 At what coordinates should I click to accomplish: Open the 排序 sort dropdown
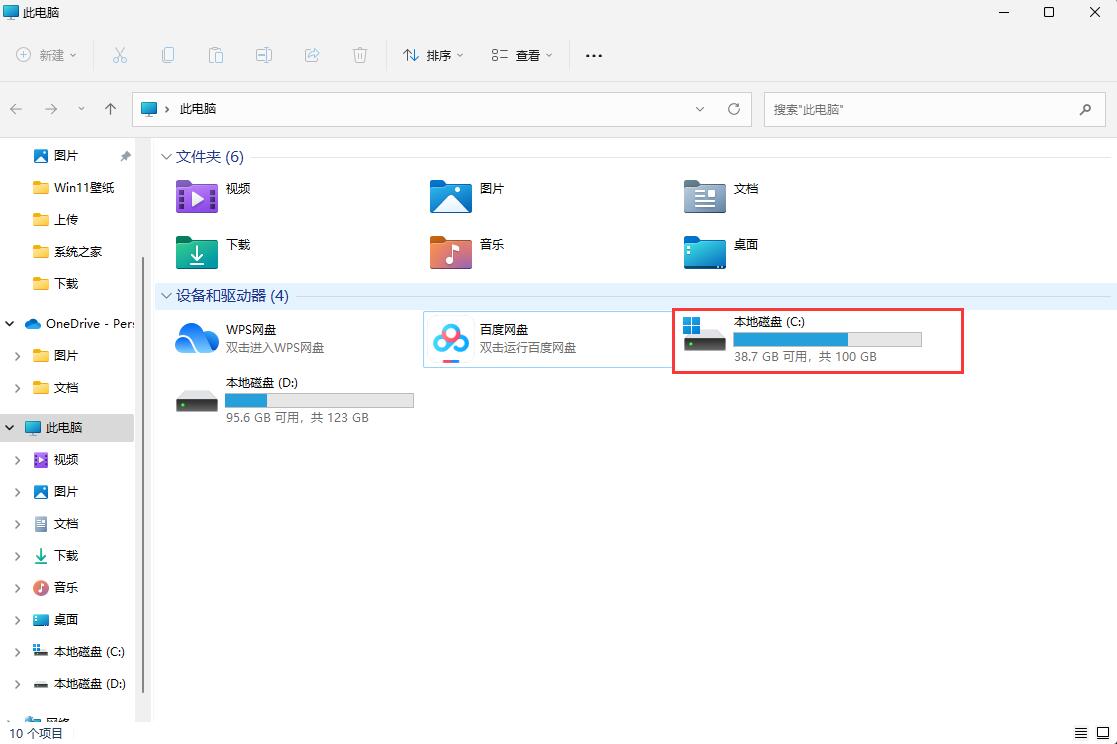coord(432,55)
